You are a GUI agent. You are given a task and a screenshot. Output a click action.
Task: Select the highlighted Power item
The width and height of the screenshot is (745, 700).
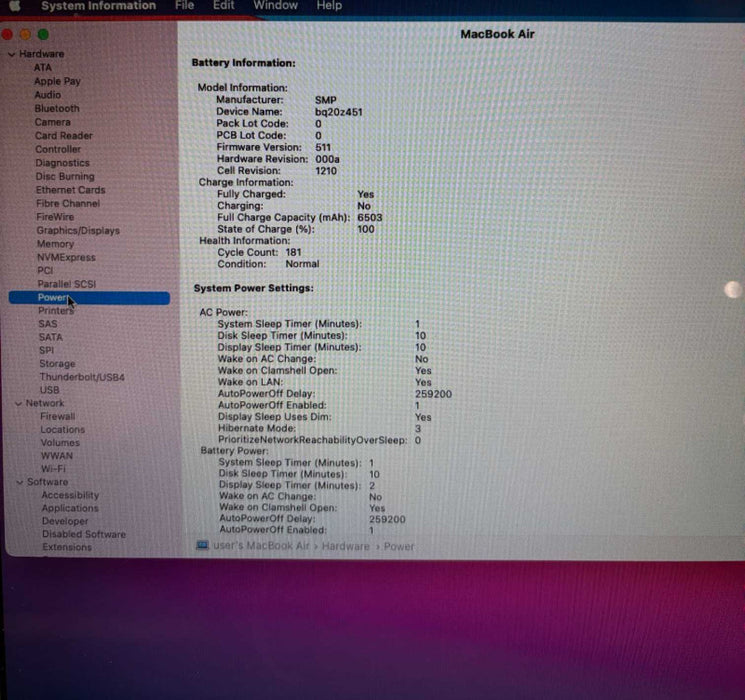pos(89,297)
